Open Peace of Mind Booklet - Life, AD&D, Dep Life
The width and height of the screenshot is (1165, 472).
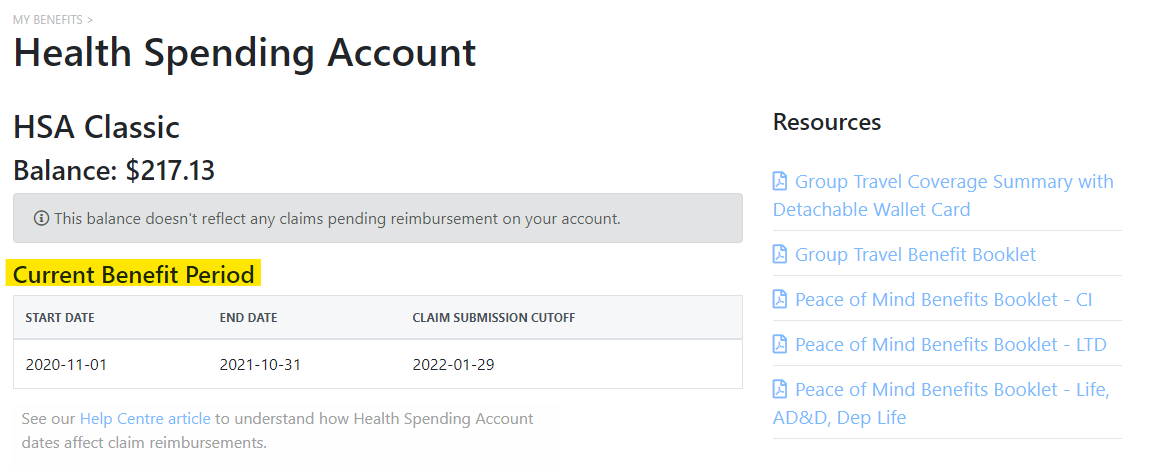click(x=951, y=389)
